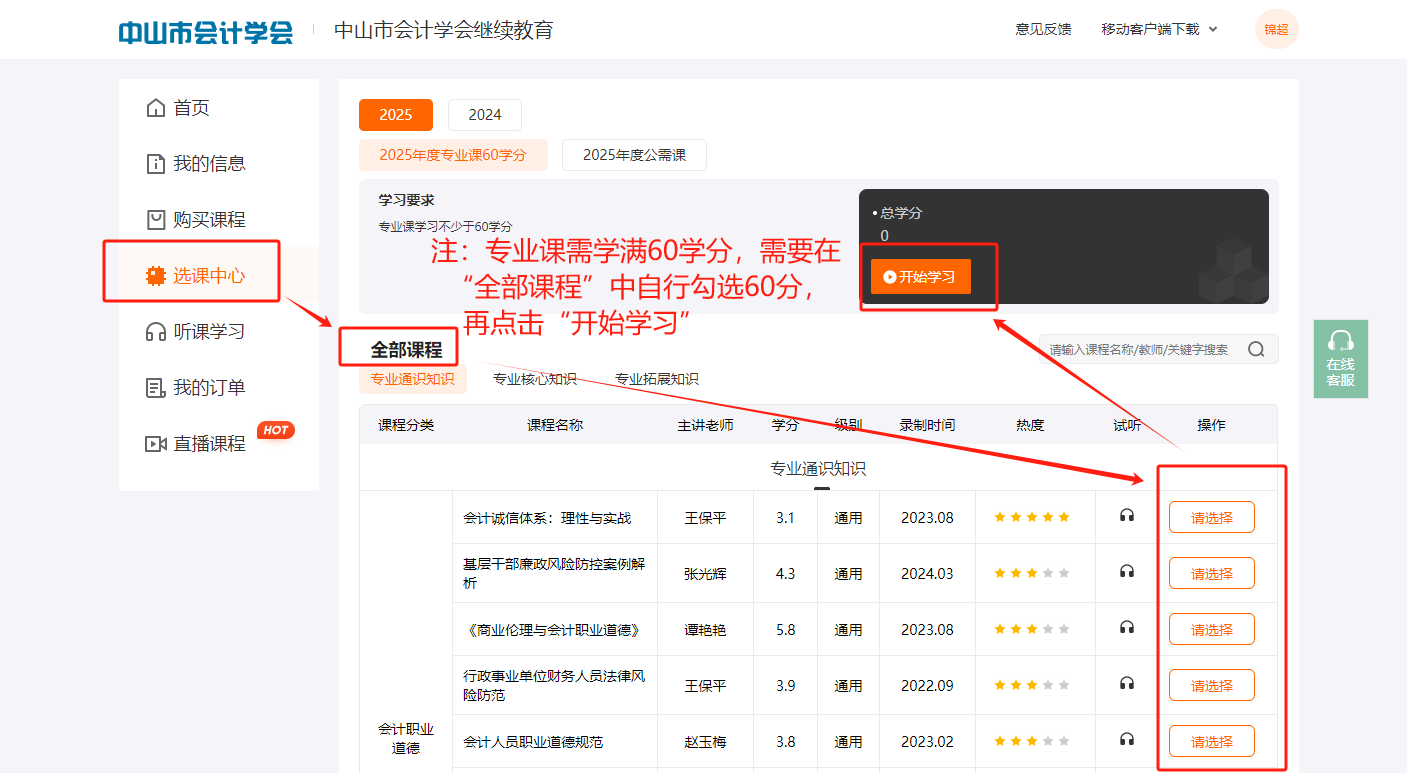
Task: Expand 移动客户端下载 dropdown
Action: [x=1159, y=29]
